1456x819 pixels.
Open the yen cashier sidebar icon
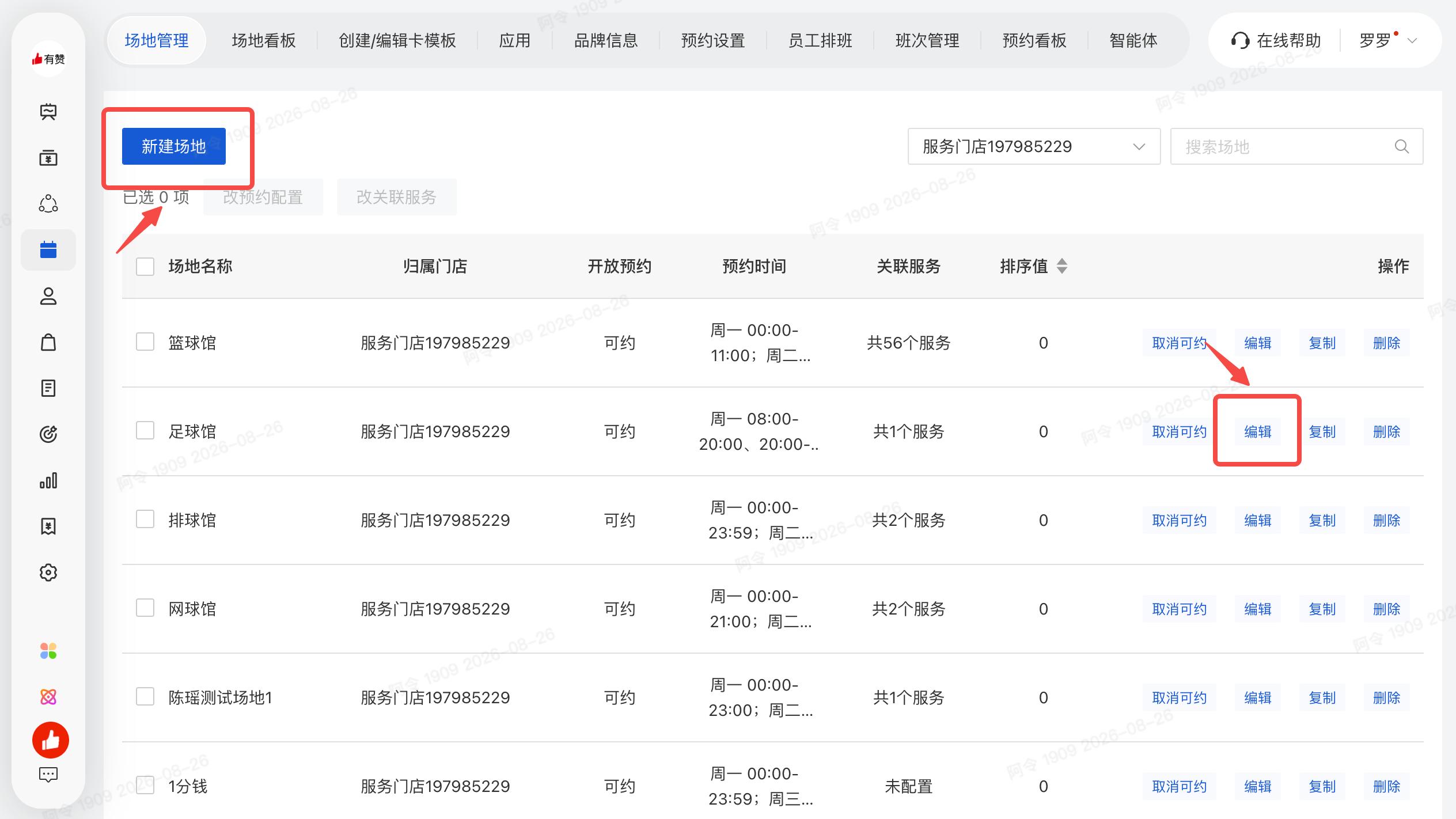point(48,158)
